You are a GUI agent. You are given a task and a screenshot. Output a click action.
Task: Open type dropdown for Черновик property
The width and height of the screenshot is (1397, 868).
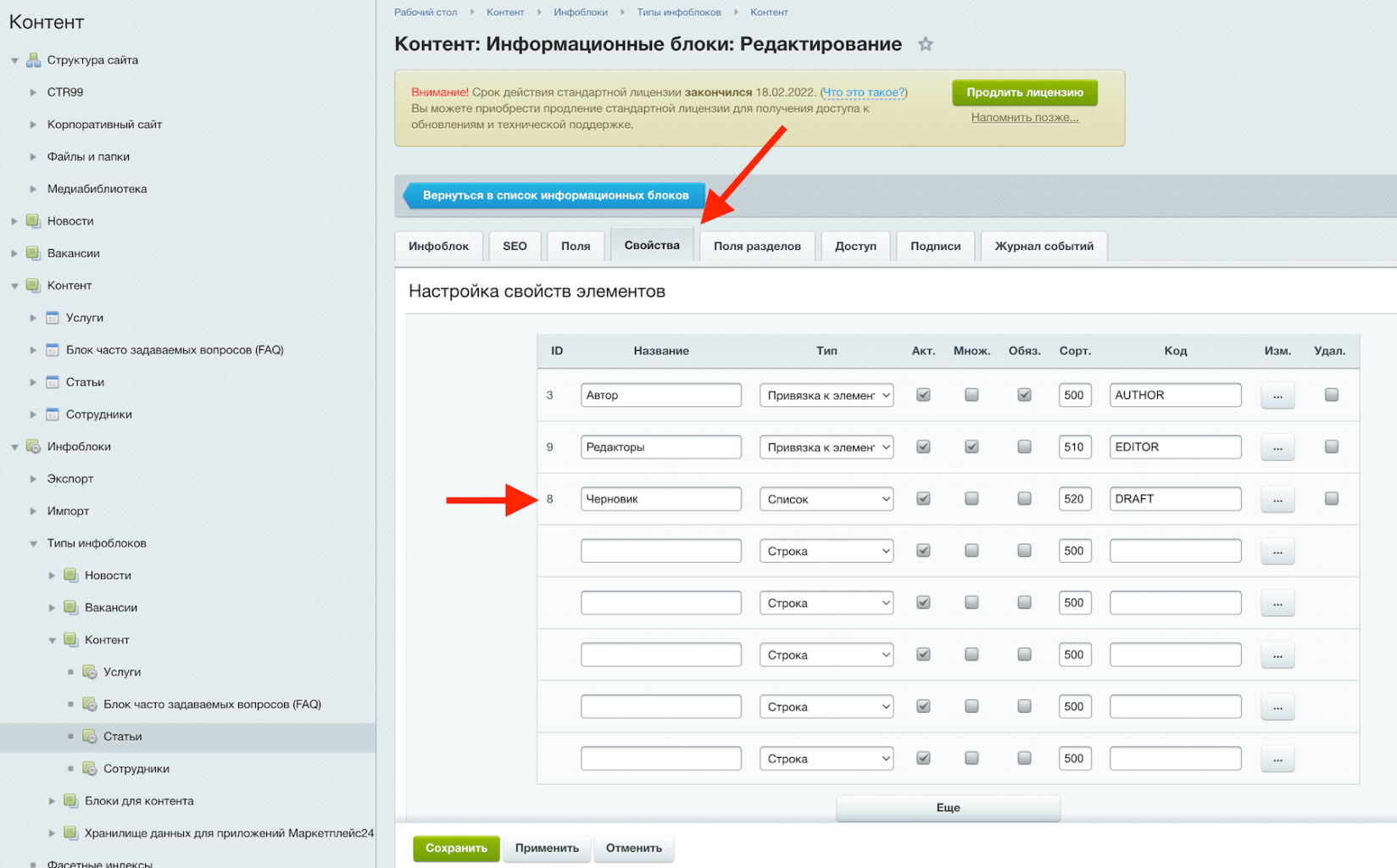point(827,499)
